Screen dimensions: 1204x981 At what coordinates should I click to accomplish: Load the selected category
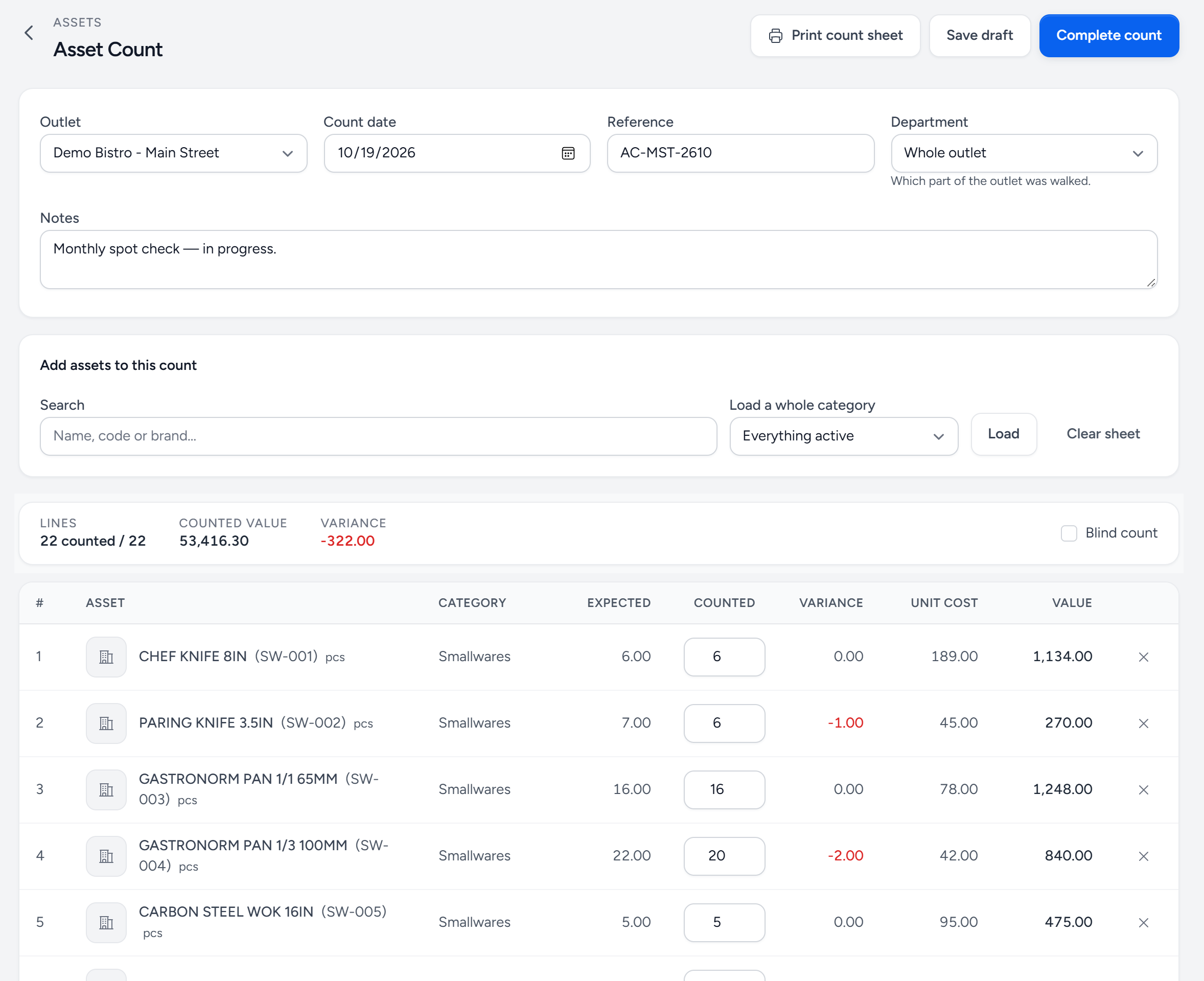coord(1003,434)
